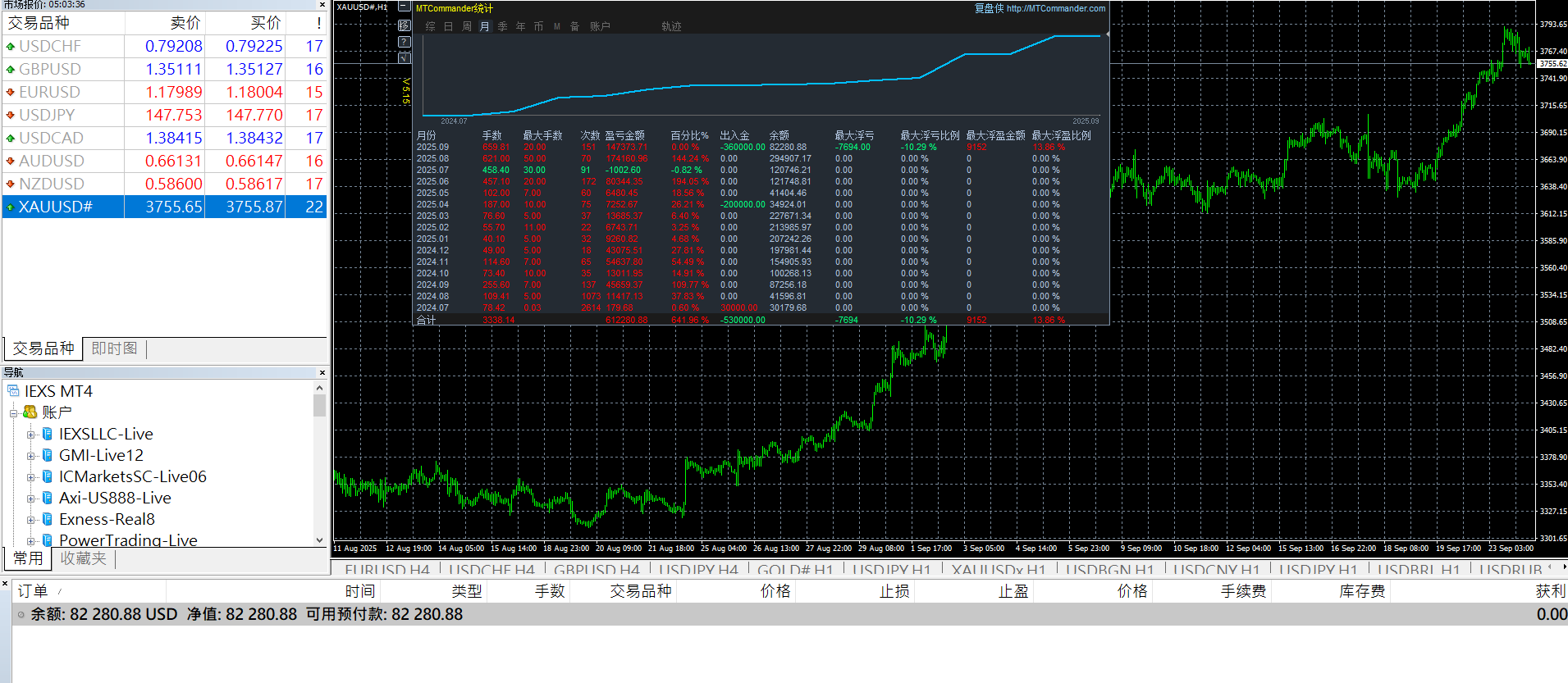Viewport: 1568px width, 683px height.
Task: Switch to 收藏夹 favorites tab
Action: click(x=84, y=558)
